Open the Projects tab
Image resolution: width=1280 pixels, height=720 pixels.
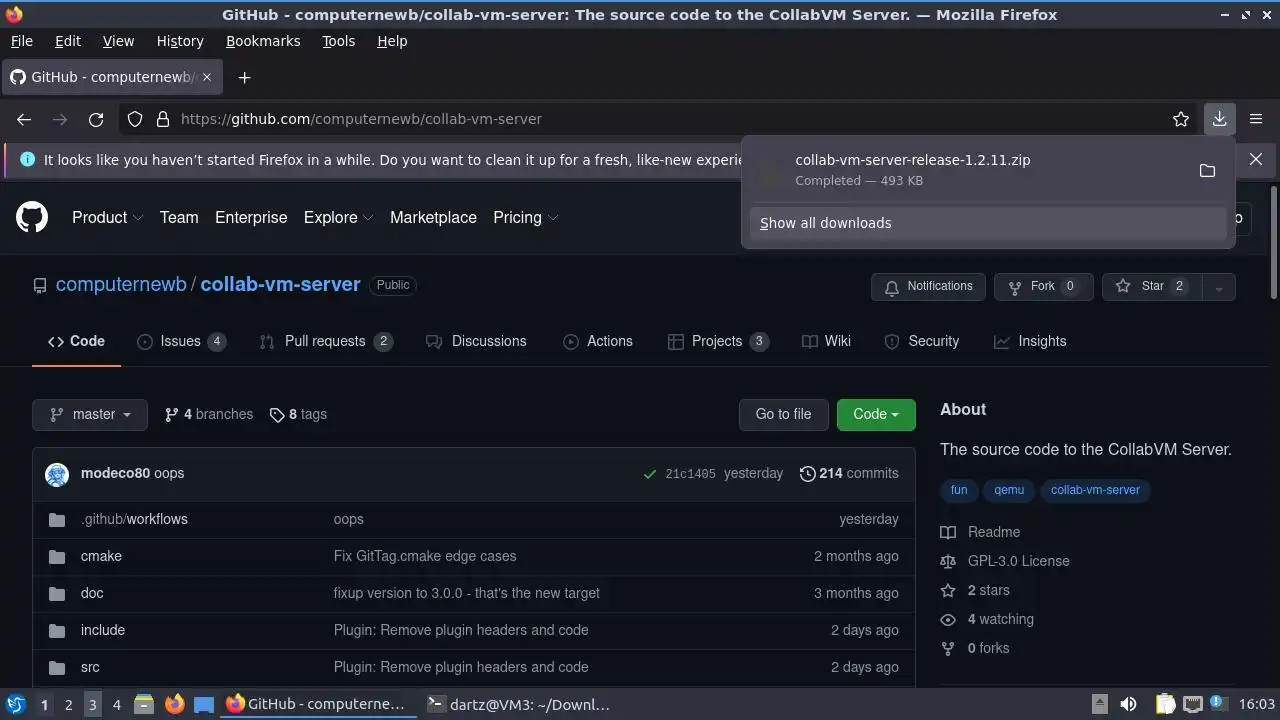[x=717, y=341]
